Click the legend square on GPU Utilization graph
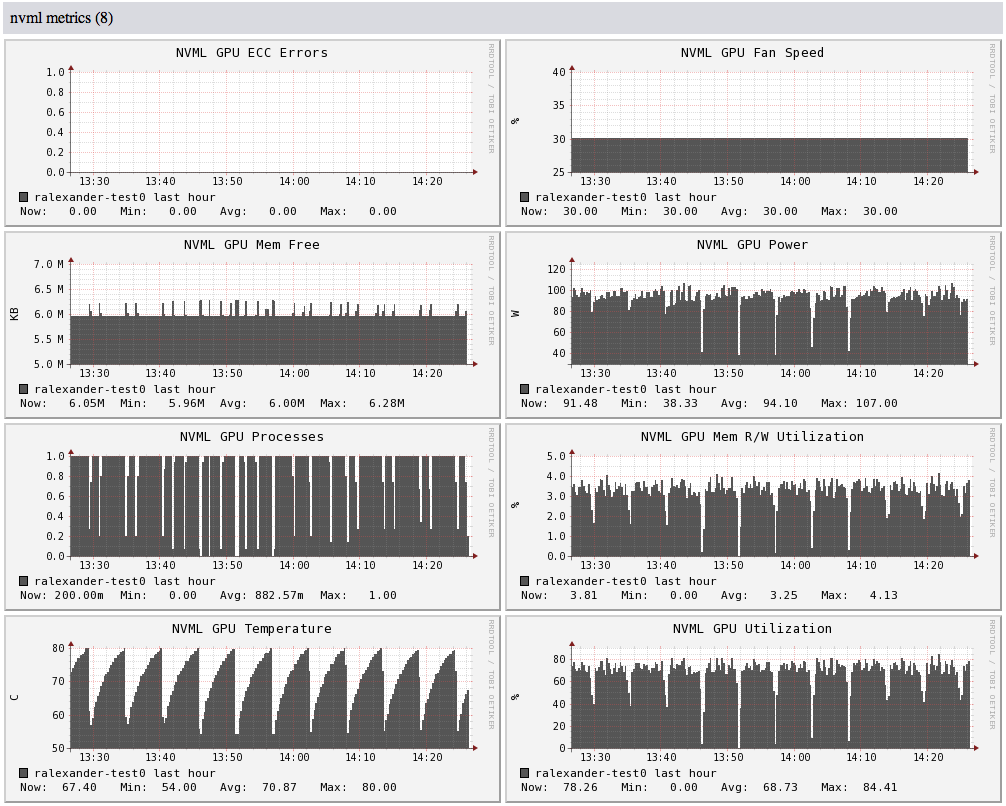Viewport: 1006px width, 806px height. tap(524, 773)
